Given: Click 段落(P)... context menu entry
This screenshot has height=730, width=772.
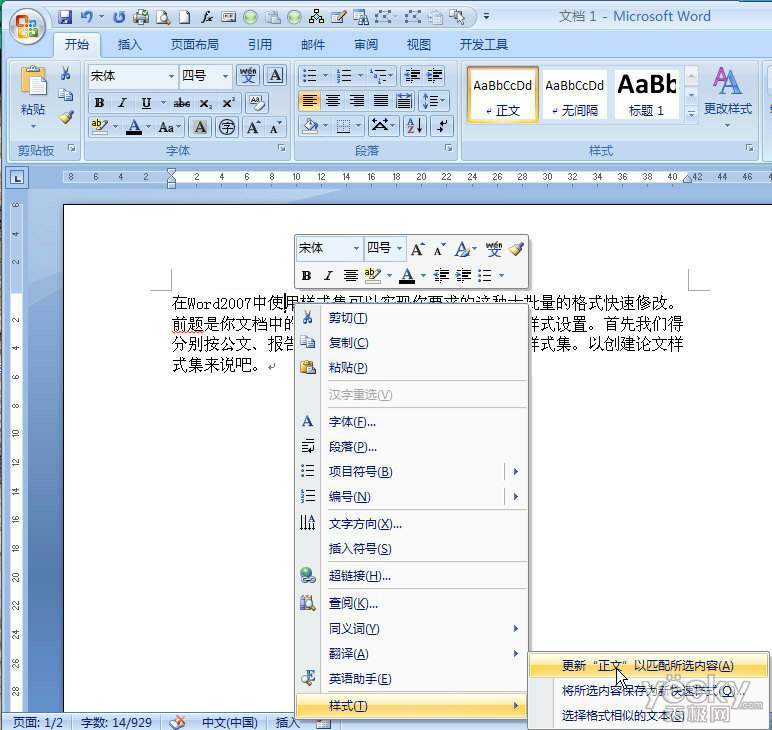Looking at the screenshot, I should click(x=412, y=446).
